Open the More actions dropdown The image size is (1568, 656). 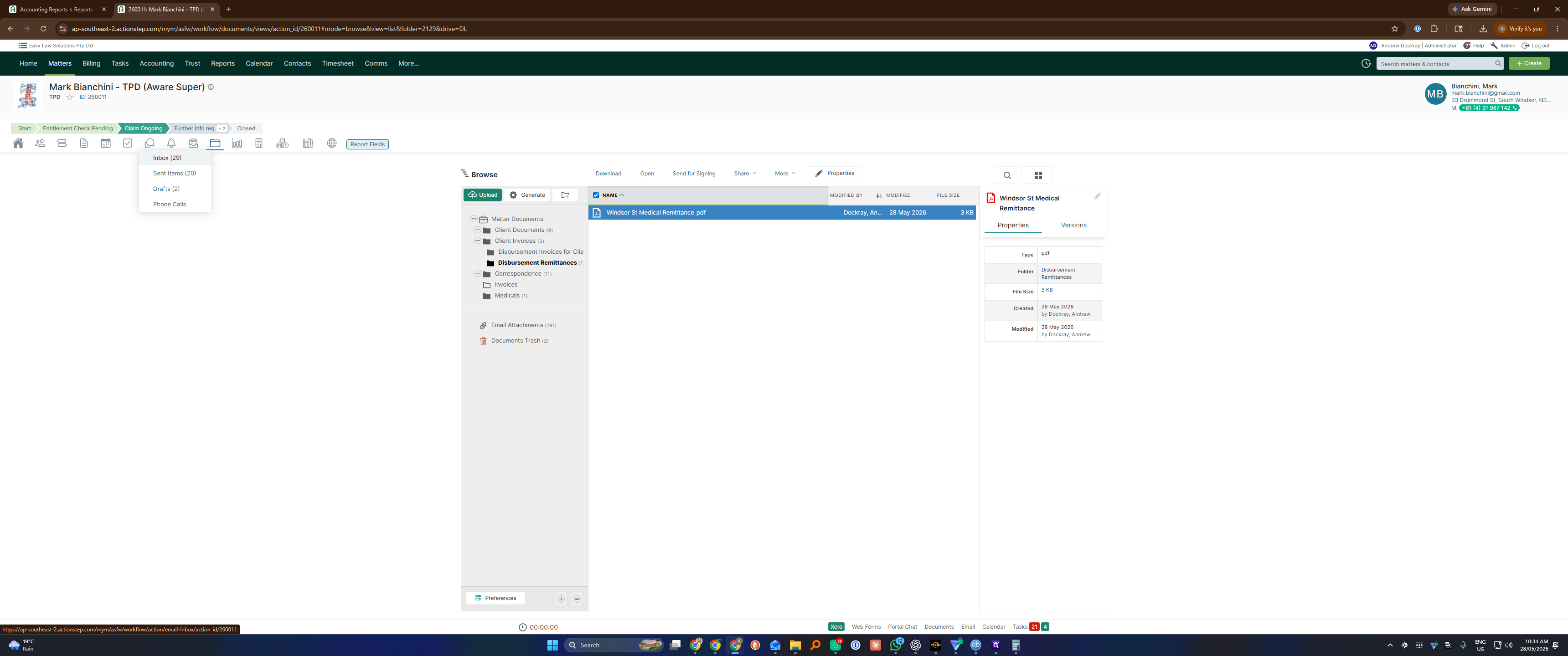coord(784,174)
